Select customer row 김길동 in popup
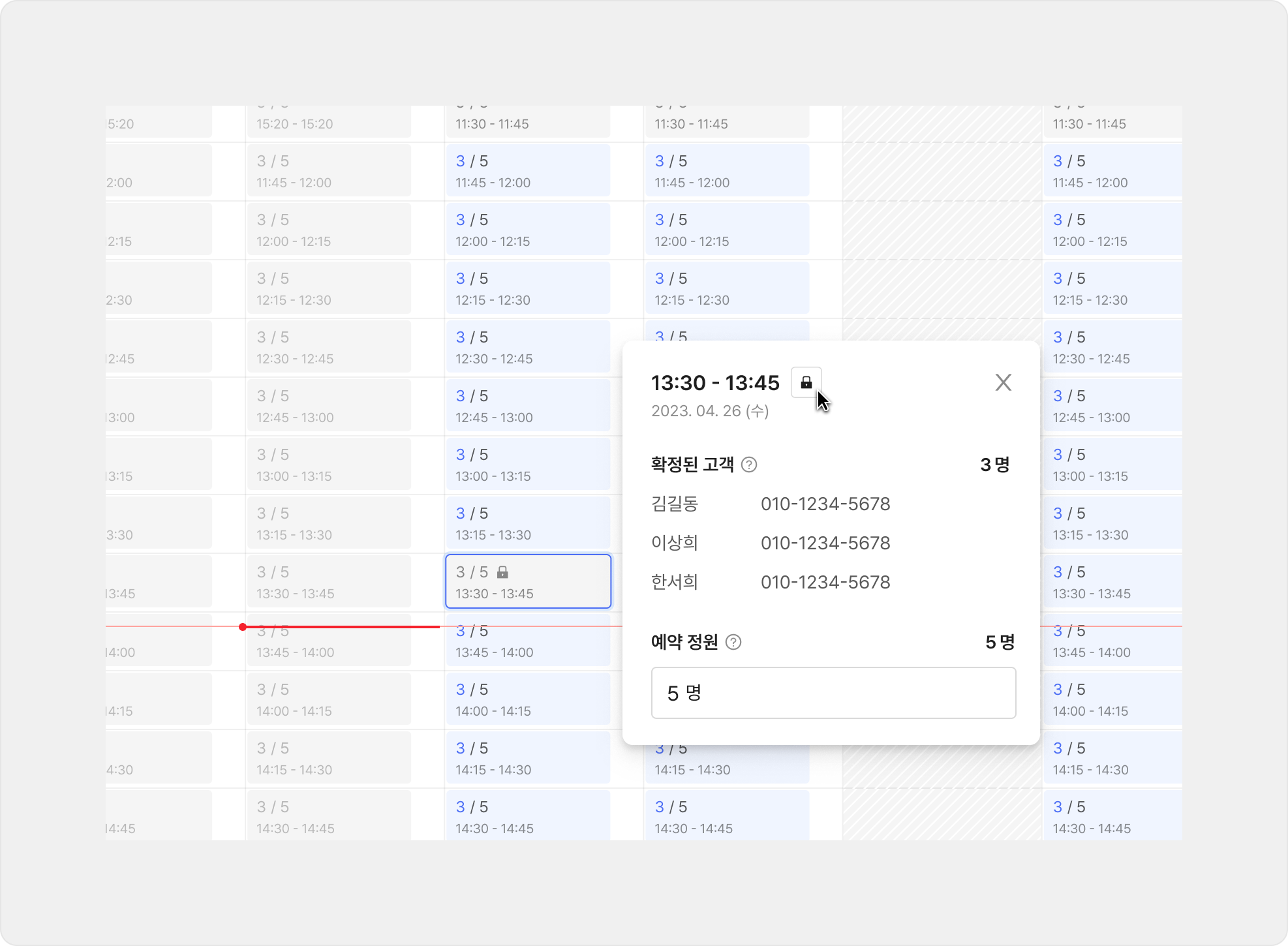The width and height of the screenshot is (1288, 946). 675,504
